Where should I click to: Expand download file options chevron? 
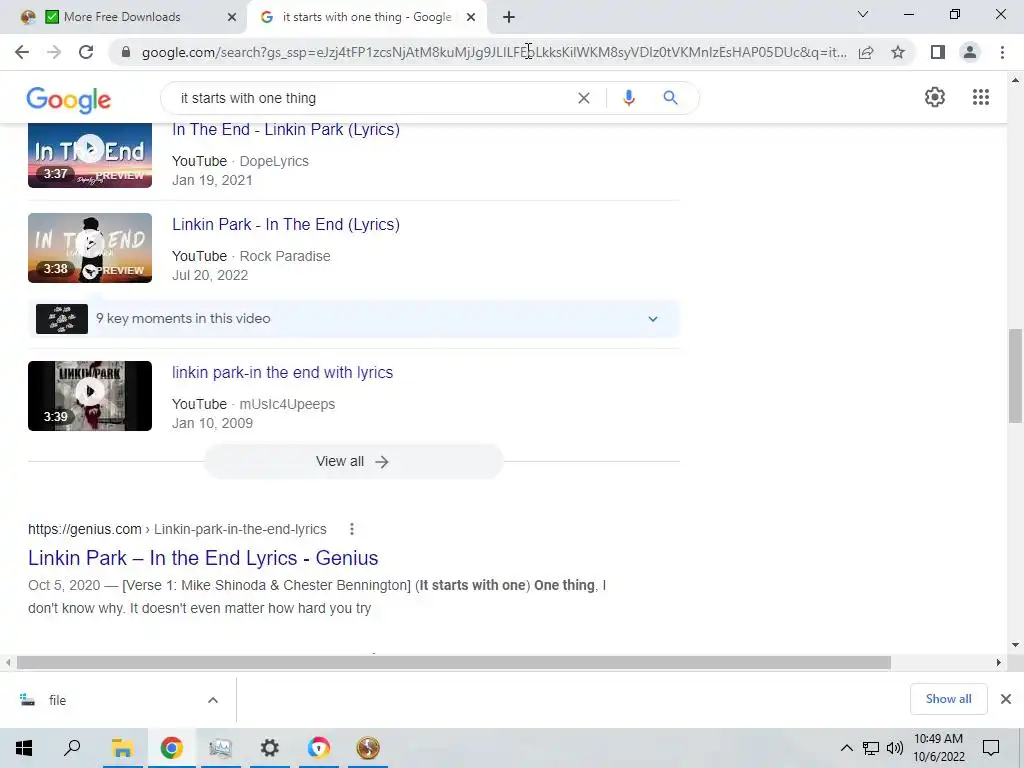pos(213,700)
